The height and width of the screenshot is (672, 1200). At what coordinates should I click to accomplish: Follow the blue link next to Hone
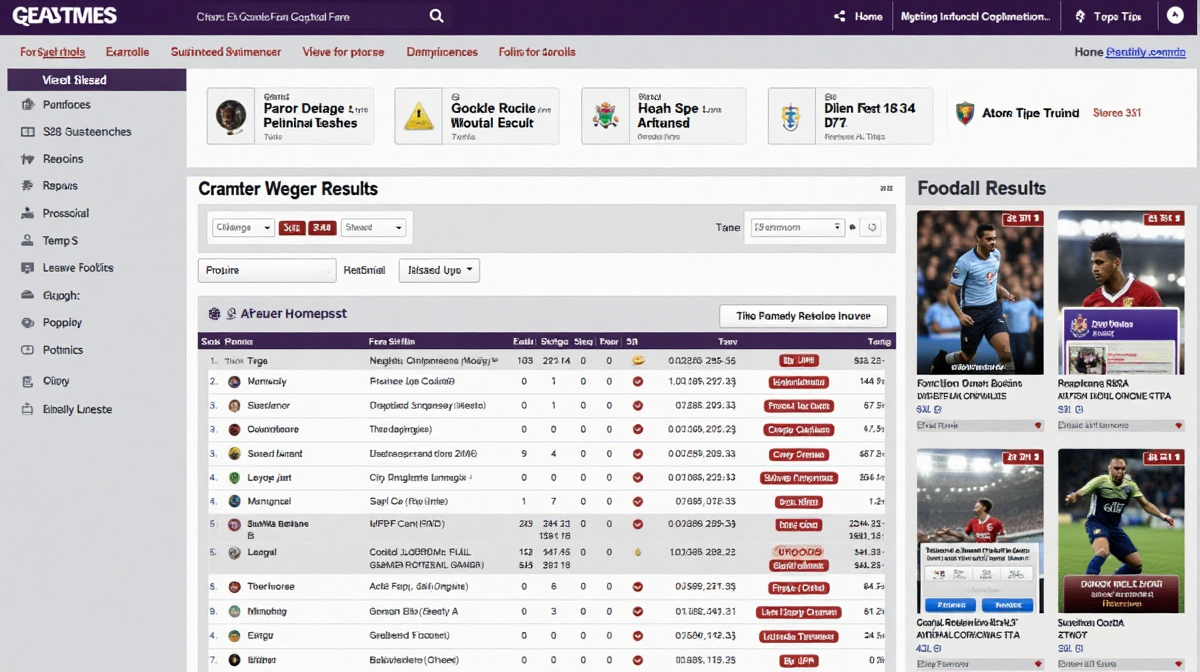click(x=1145, y=52)
